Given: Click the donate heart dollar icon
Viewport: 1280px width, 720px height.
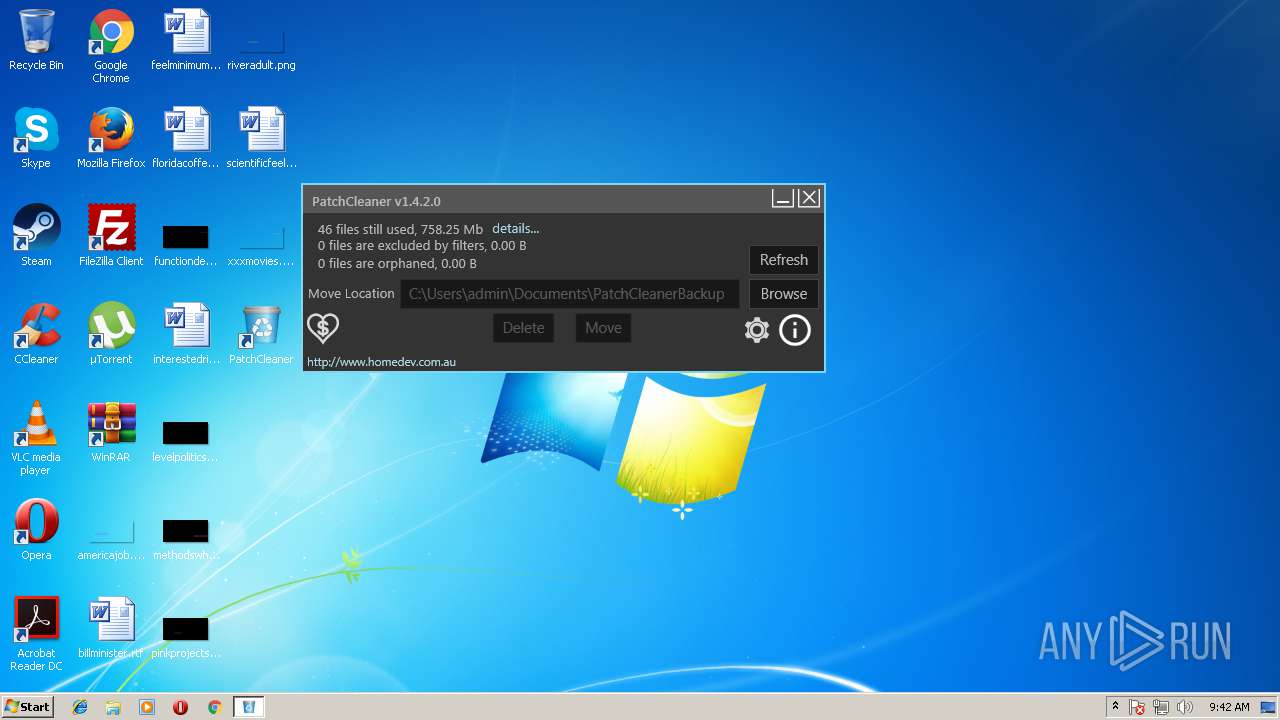Looking at the screenshot, I should coord(323,327).
